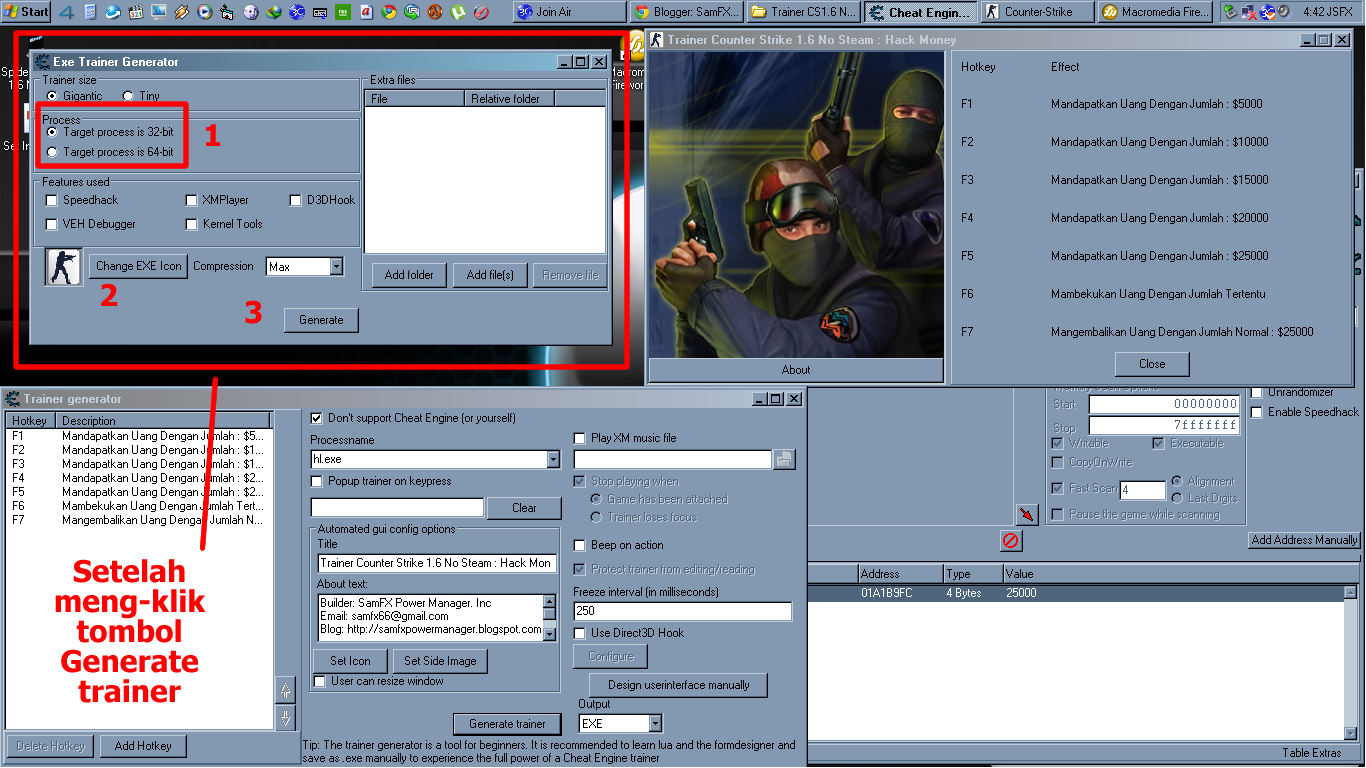
Task: Click the Counter-Strike EXE icon preview
Action: (x=64, y=267)
